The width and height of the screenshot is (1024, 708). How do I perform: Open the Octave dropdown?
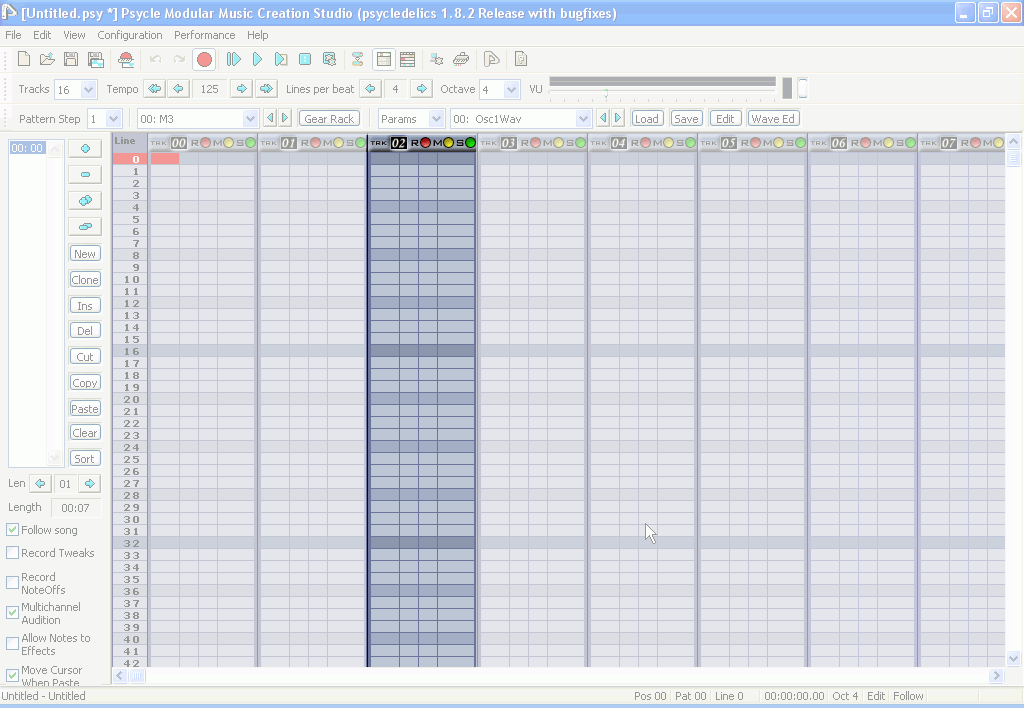[512, 89]
